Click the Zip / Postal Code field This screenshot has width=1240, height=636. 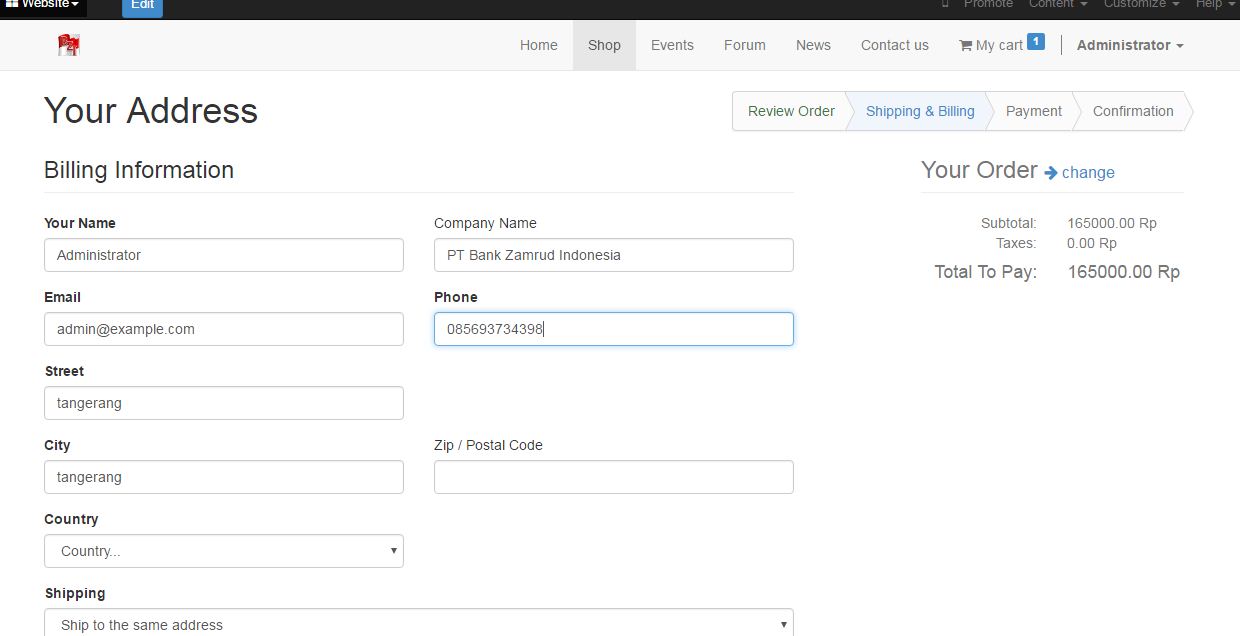(614, 477)
